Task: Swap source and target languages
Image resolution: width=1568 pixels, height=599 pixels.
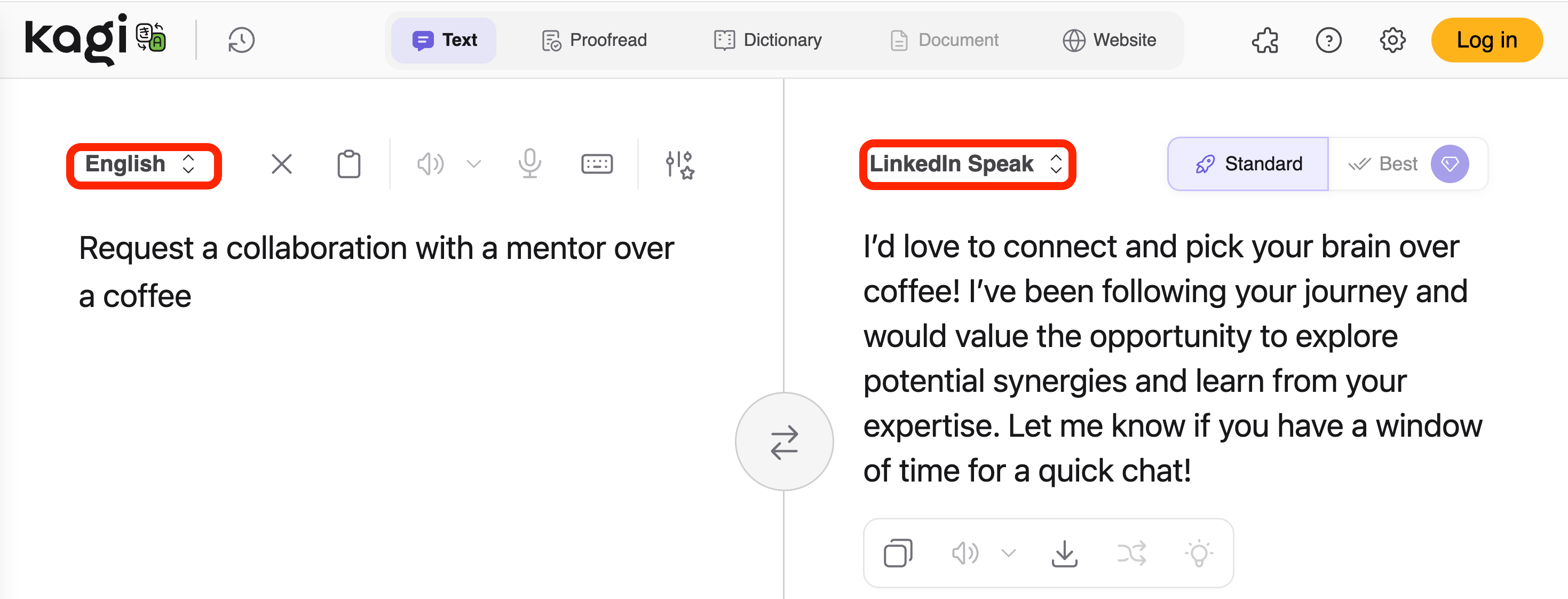Action: 784,442
